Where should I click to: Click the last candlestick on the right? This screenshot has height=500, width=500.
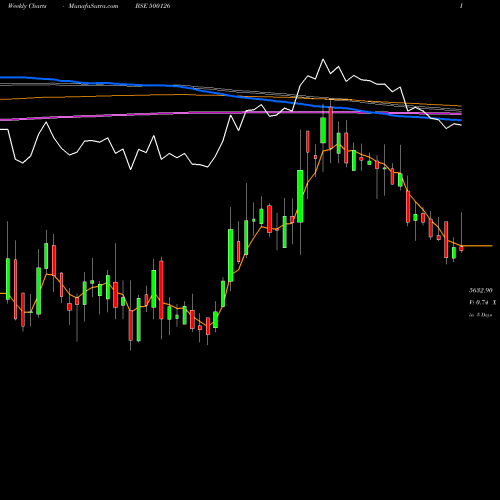click(x=462, y=248)
